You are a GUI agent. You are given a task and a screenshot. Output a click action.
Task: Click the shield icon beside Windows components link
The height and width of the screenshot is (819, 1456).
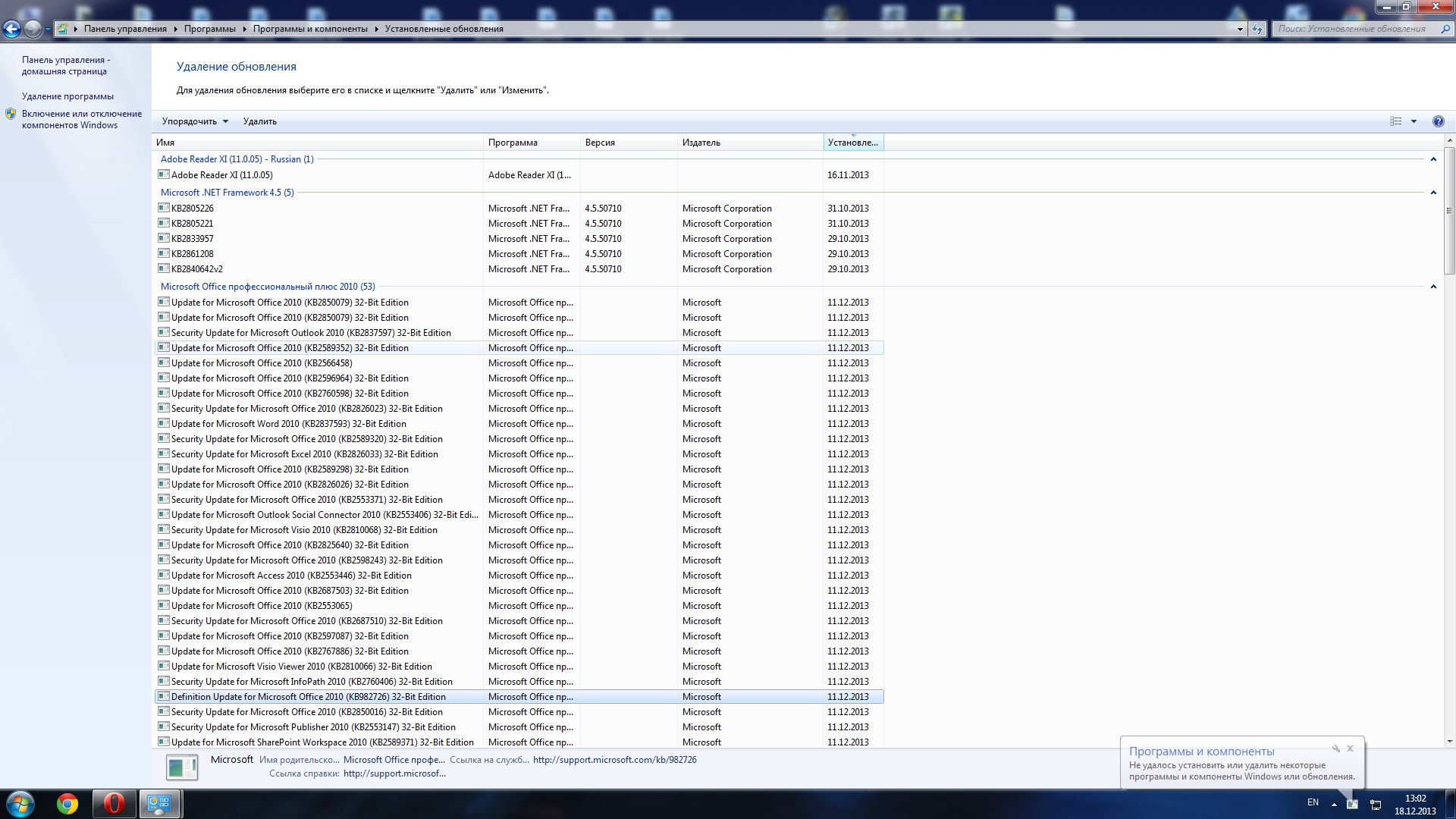click(x=11, y=114)
